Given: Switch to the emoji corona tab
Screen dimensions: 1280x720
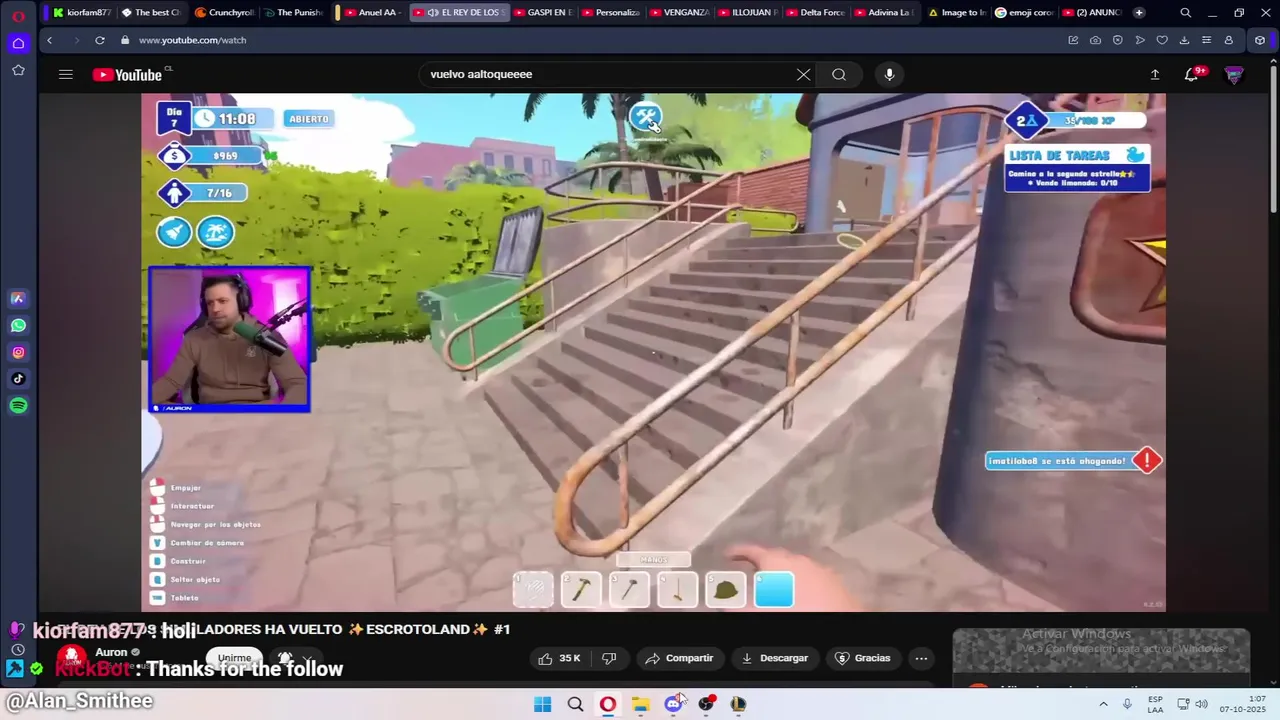Looking at the screenshot, I should 1023,13.
